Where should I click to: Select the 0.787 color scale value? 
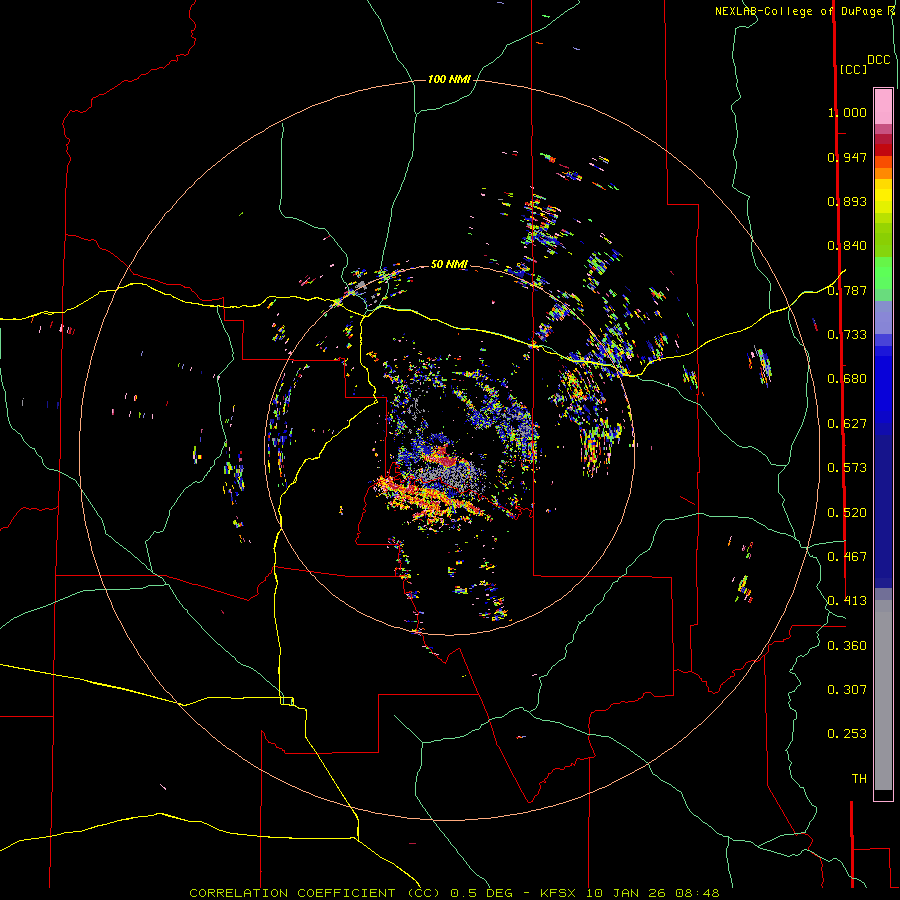pos(847,290)
